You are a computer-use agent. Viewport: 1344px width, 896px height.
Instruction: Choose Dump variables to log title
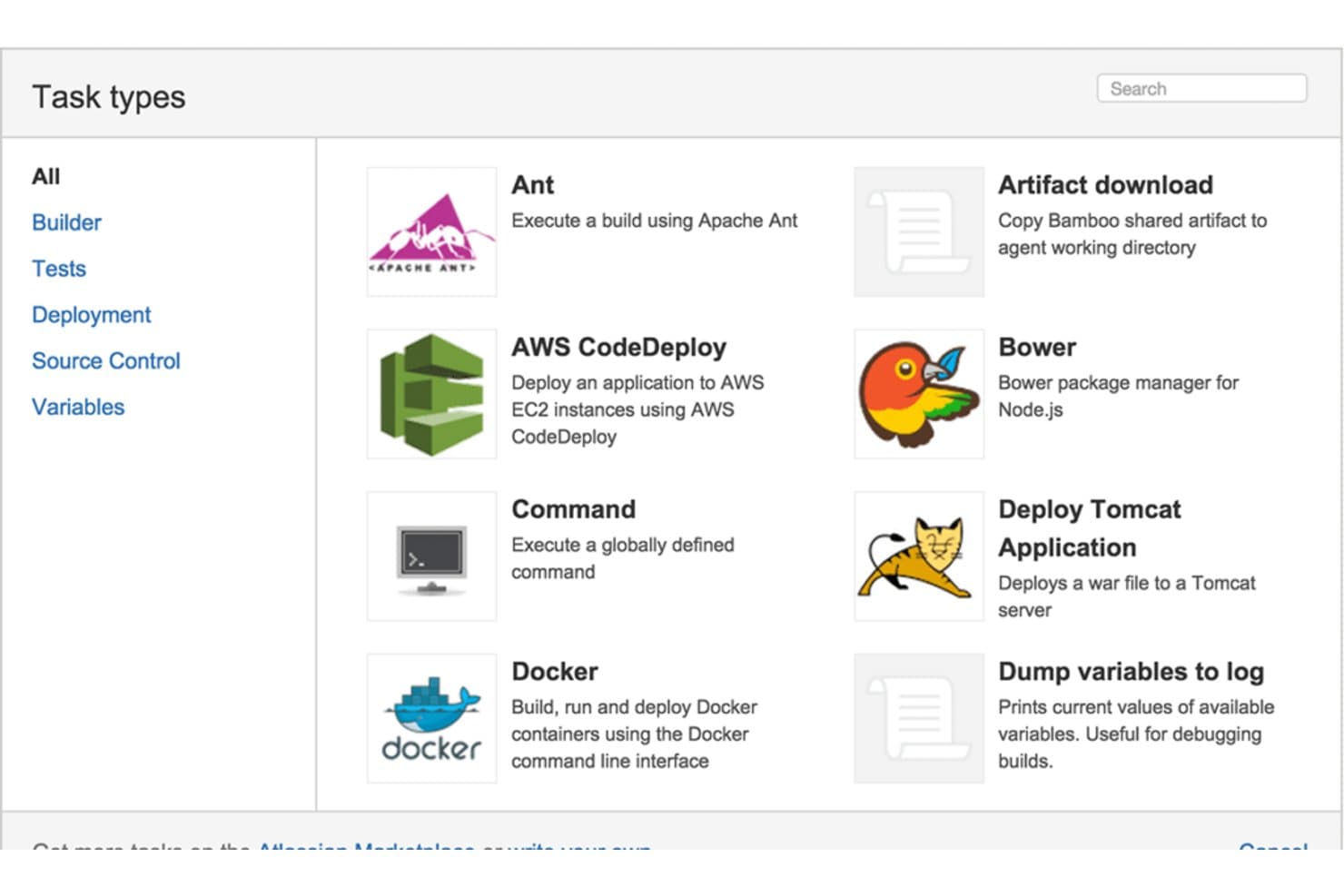(1132, 672)
